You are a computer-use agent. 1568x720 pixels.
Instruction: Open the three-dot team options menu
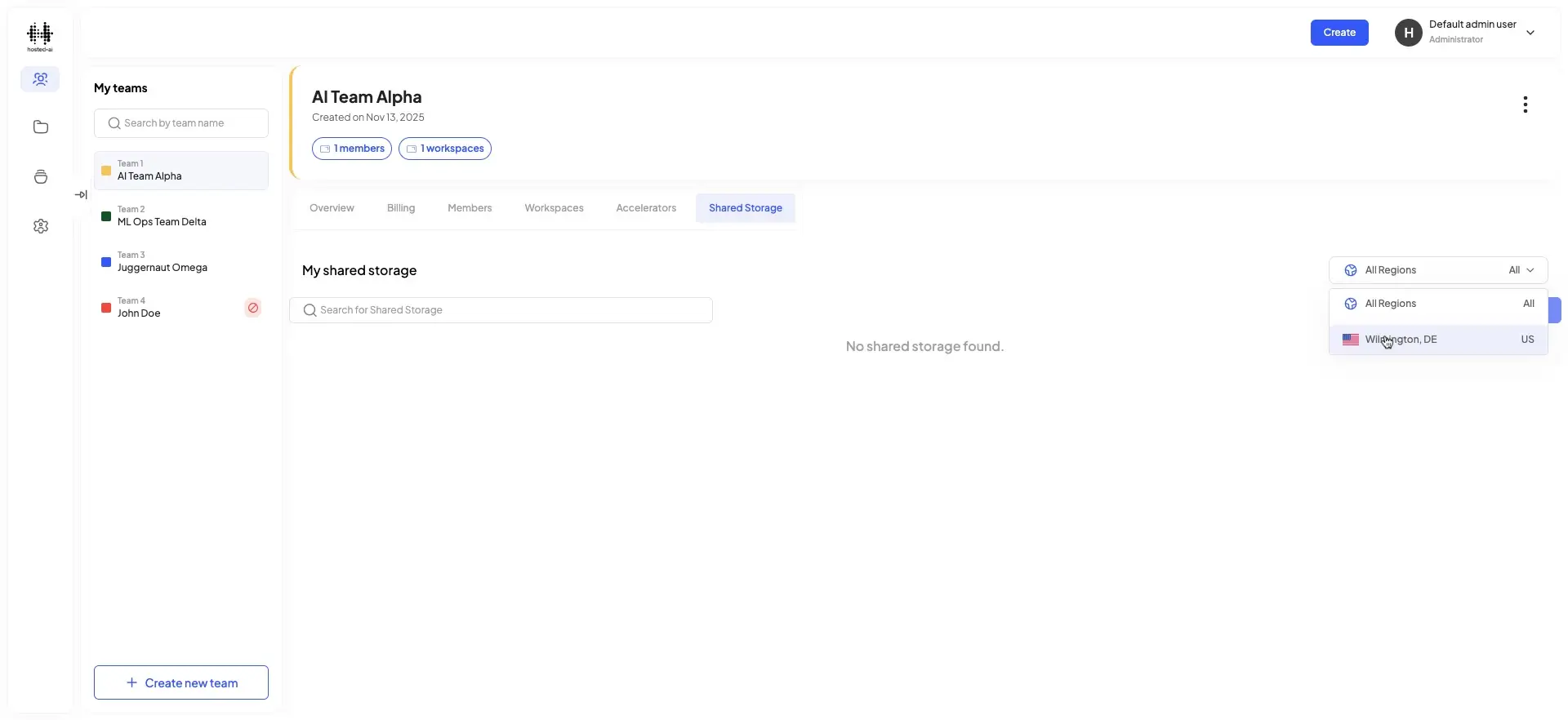(1525, 104)
